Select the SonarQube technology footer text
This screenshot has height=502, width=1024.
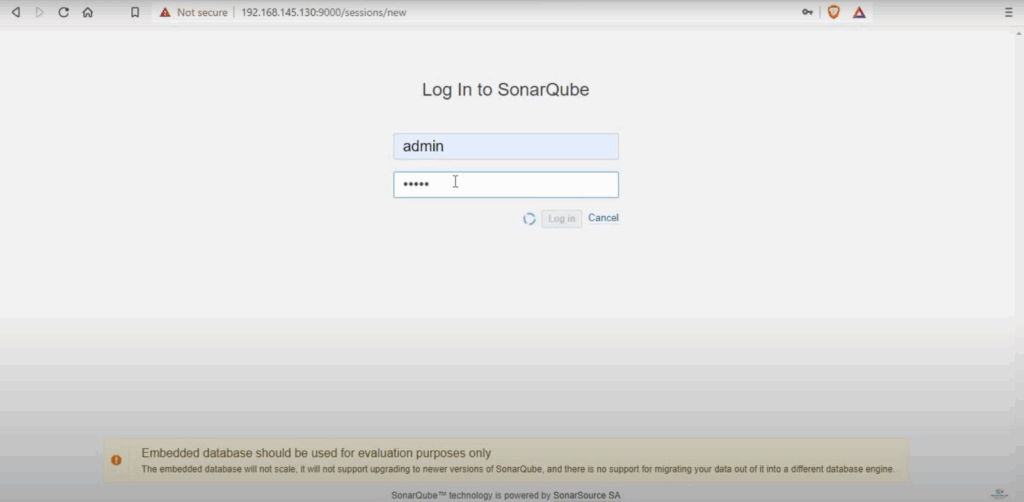pyautogui.click(x=505, y=495)
